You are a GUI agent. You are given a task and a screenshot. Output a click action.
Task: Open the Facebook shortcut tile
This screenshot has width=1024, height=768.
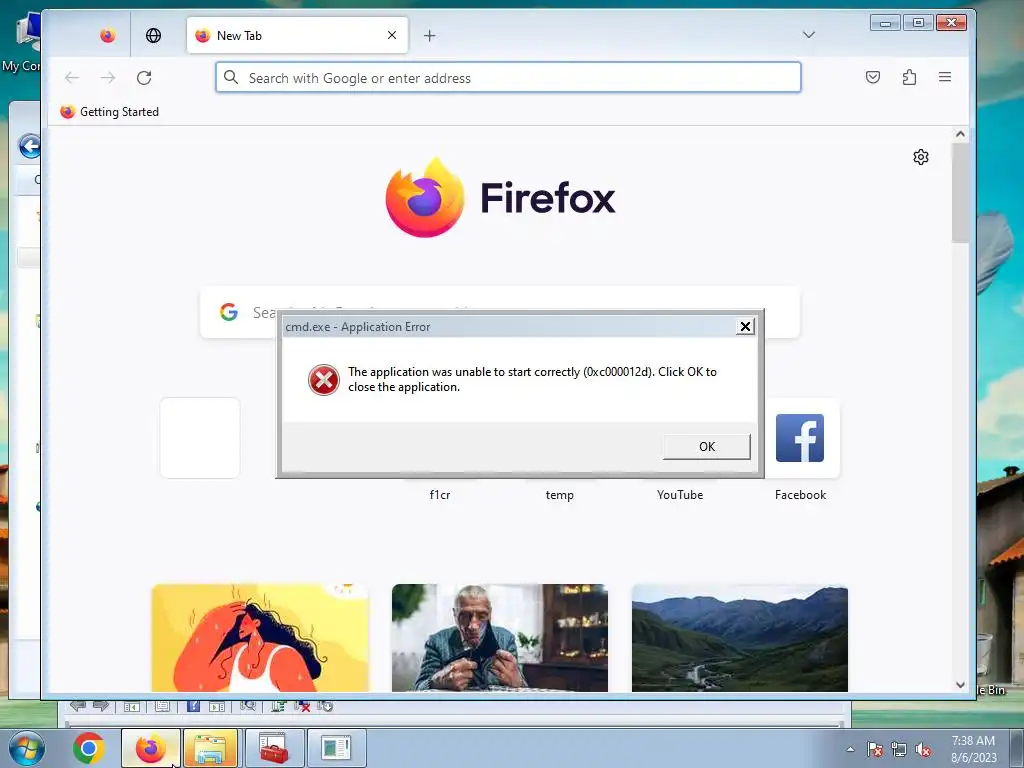coord(800,438)
